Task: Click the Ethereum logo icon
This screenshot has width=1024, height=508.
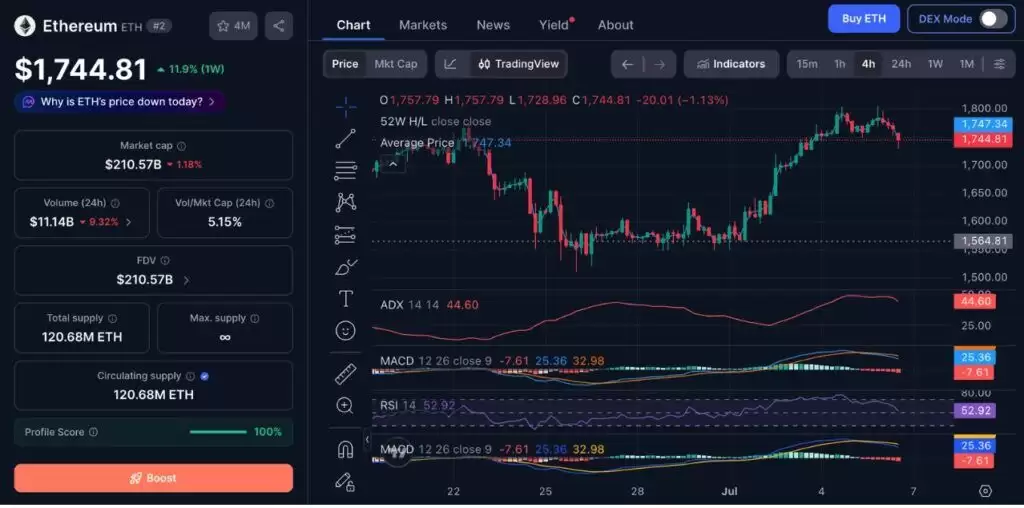Action: click(25, 25)
